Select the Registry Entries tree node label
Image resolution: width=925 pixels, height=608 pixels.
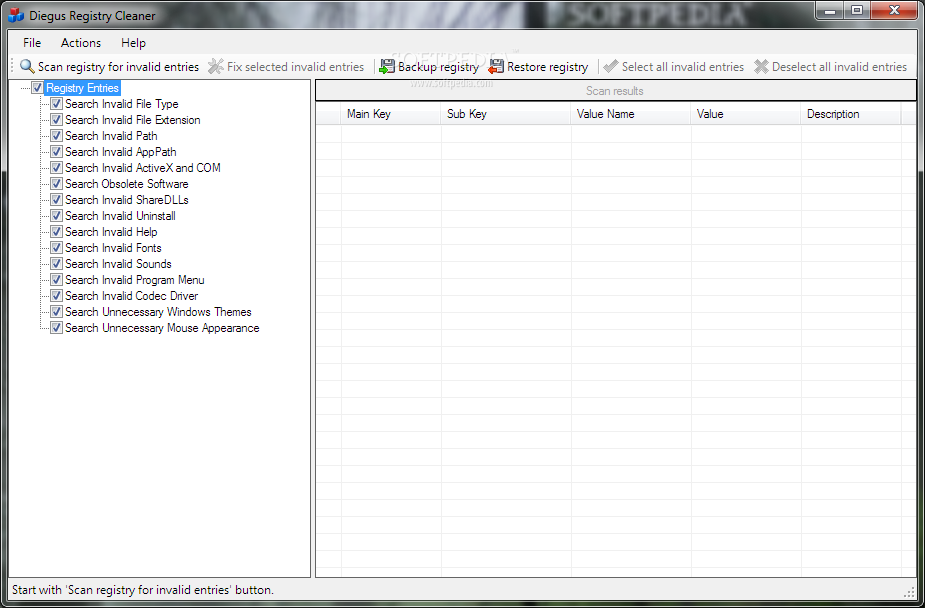(83, 88)
